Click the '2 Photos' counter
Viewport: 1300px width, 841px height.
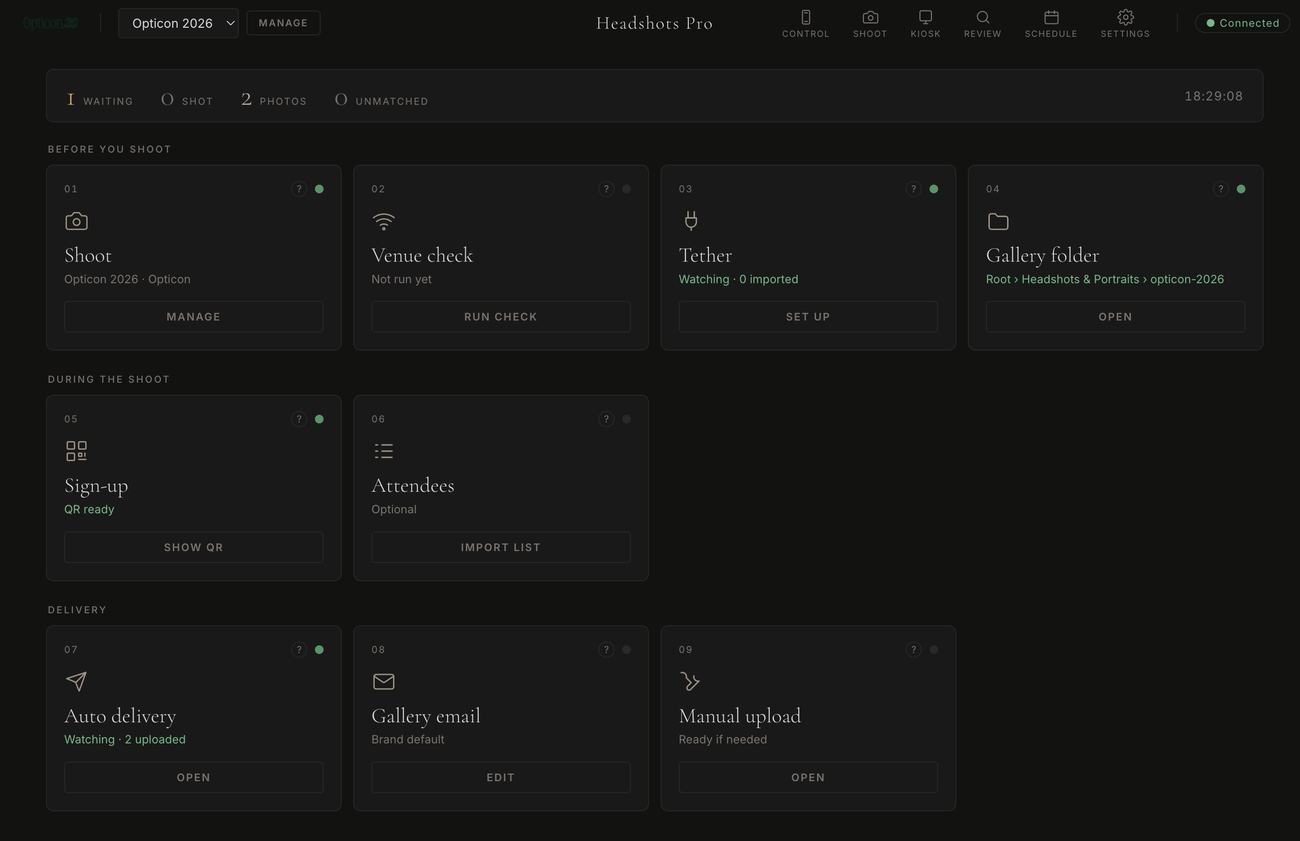tap(274, 99)
